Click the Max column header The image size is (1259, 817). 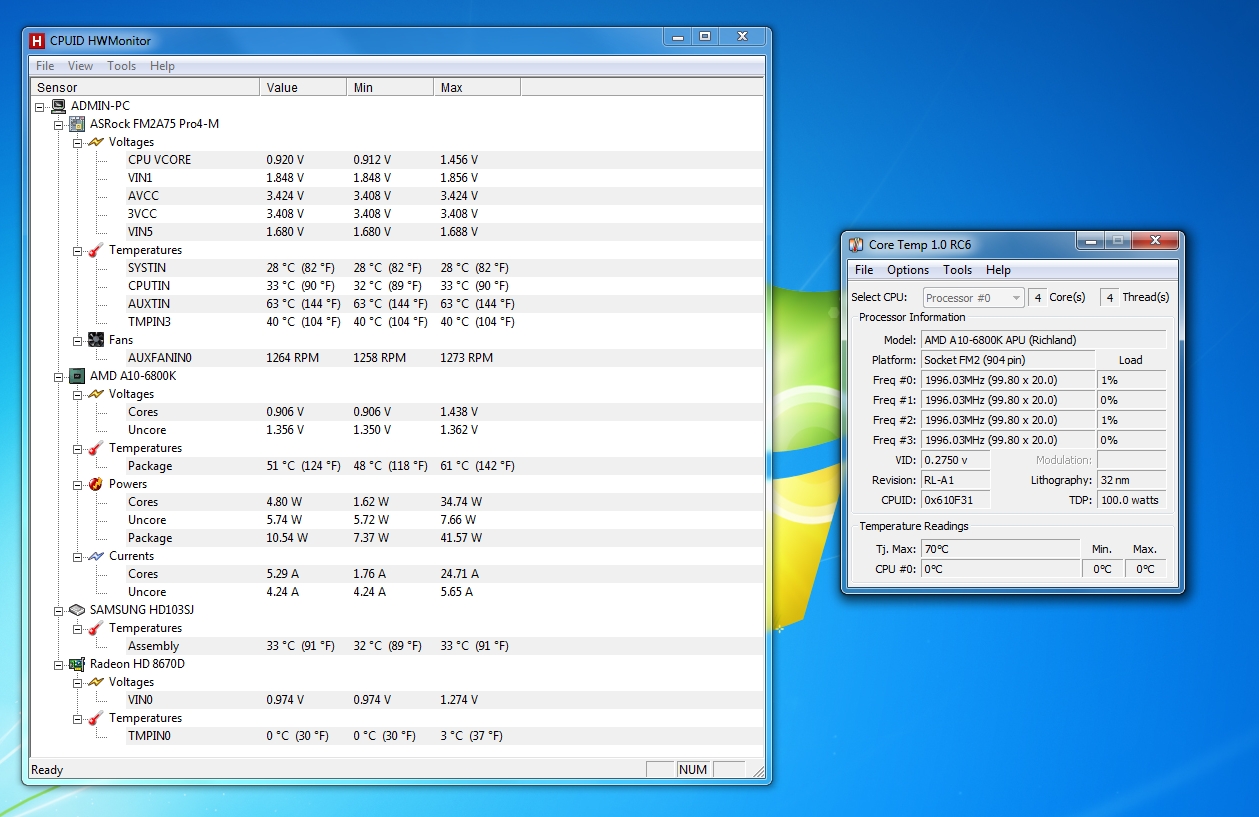[x=477, y=88]
